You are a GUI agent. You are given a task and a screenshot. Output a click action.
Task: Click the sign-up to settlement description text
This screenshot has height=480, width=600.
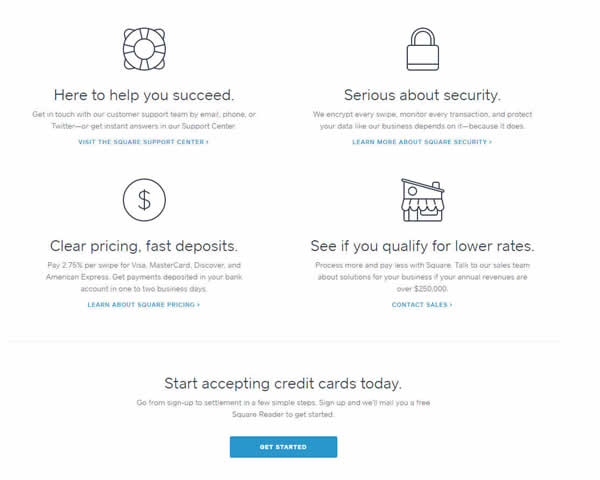[283, 408]
